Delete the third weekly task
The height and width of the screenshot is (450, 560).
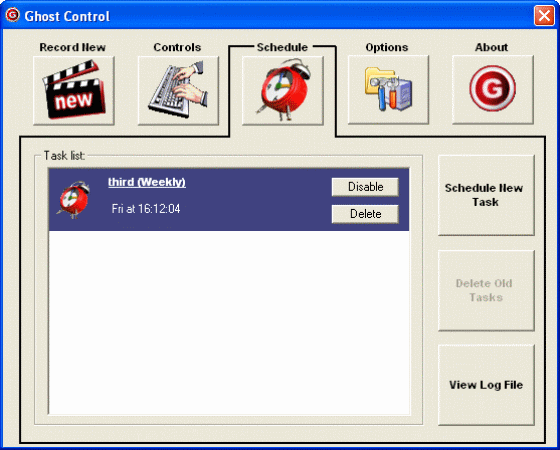365,214
